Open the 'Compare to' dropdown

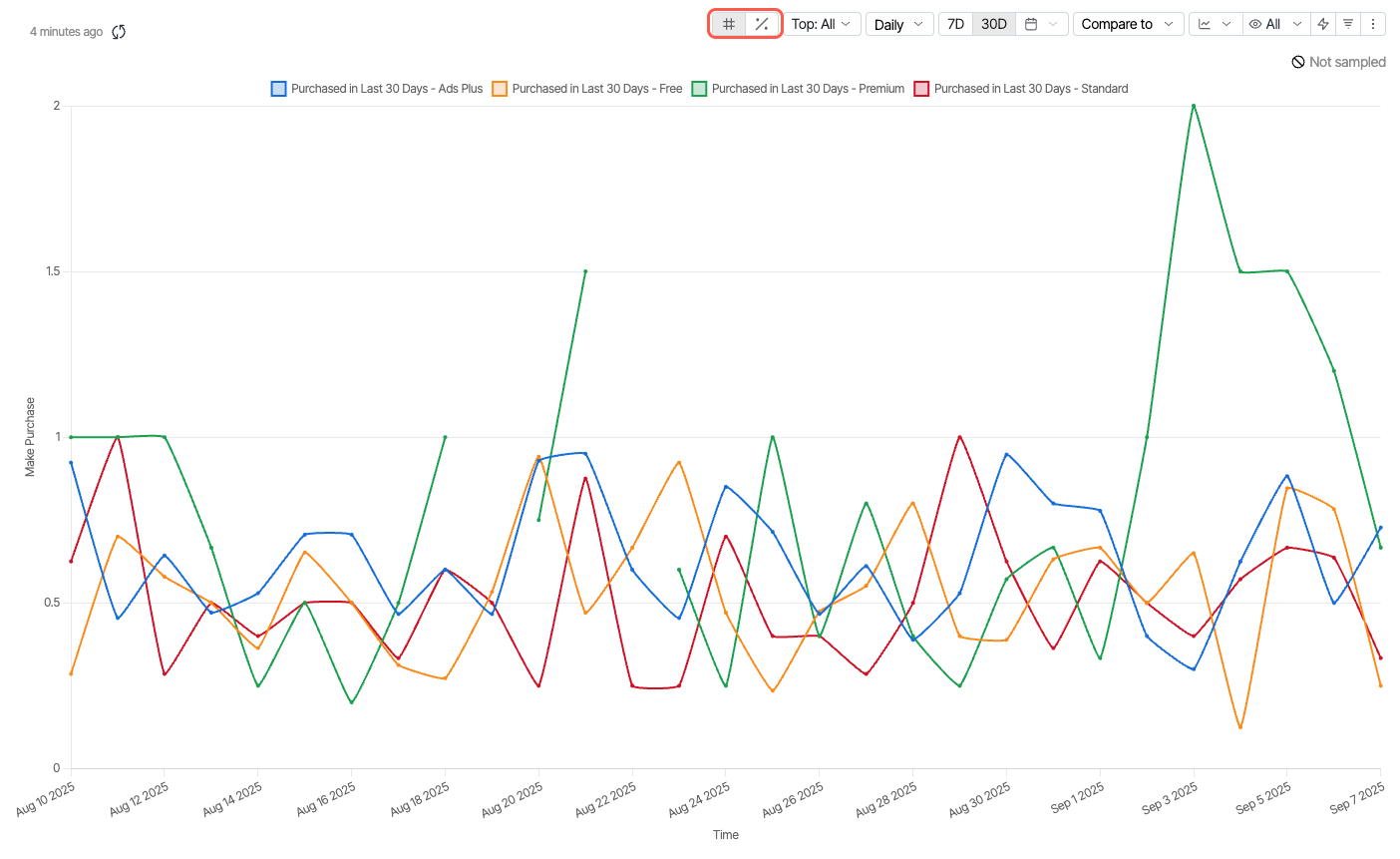tap(1127, 24)
